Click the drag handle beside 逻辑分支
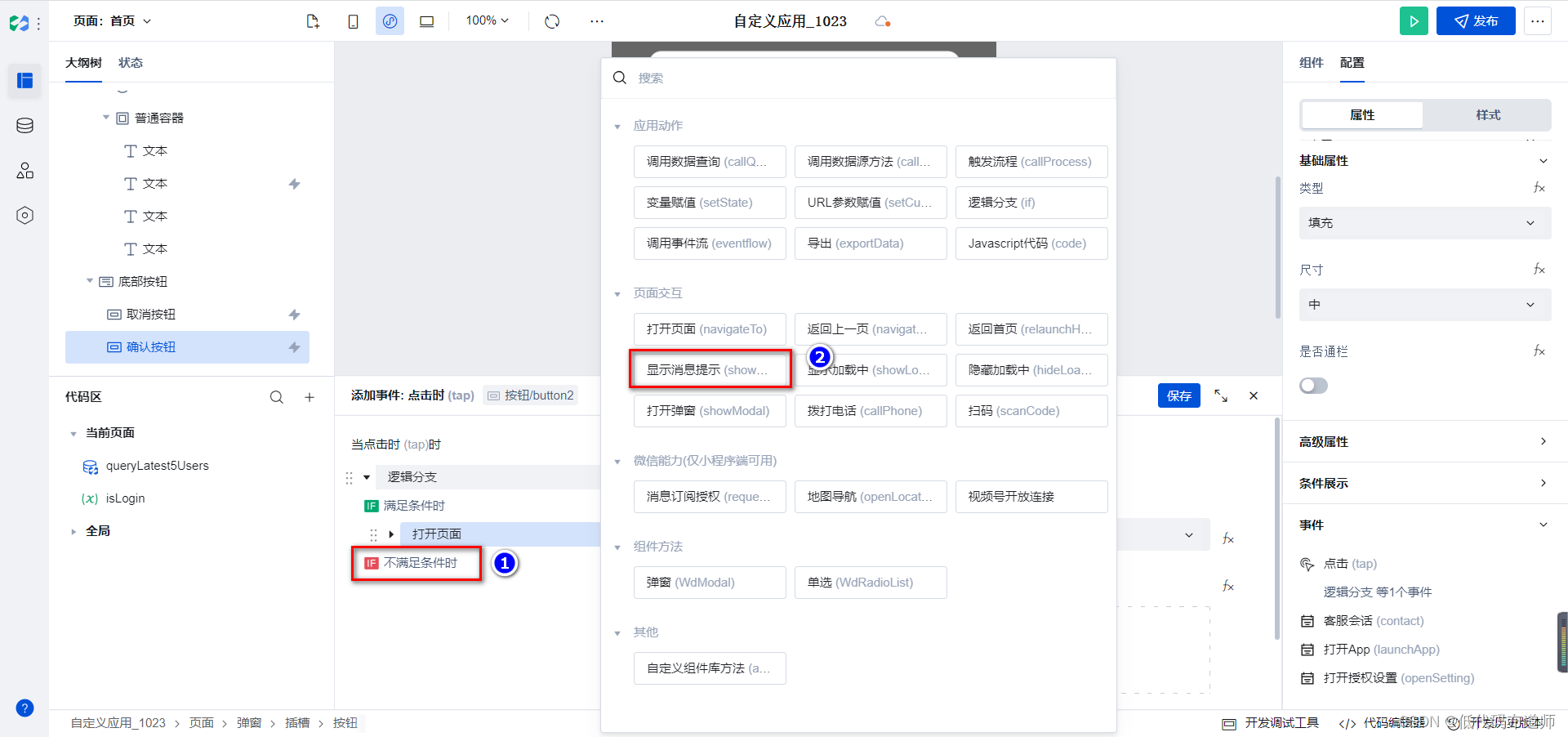This screenshot has width=1568, height=737. 349,477
